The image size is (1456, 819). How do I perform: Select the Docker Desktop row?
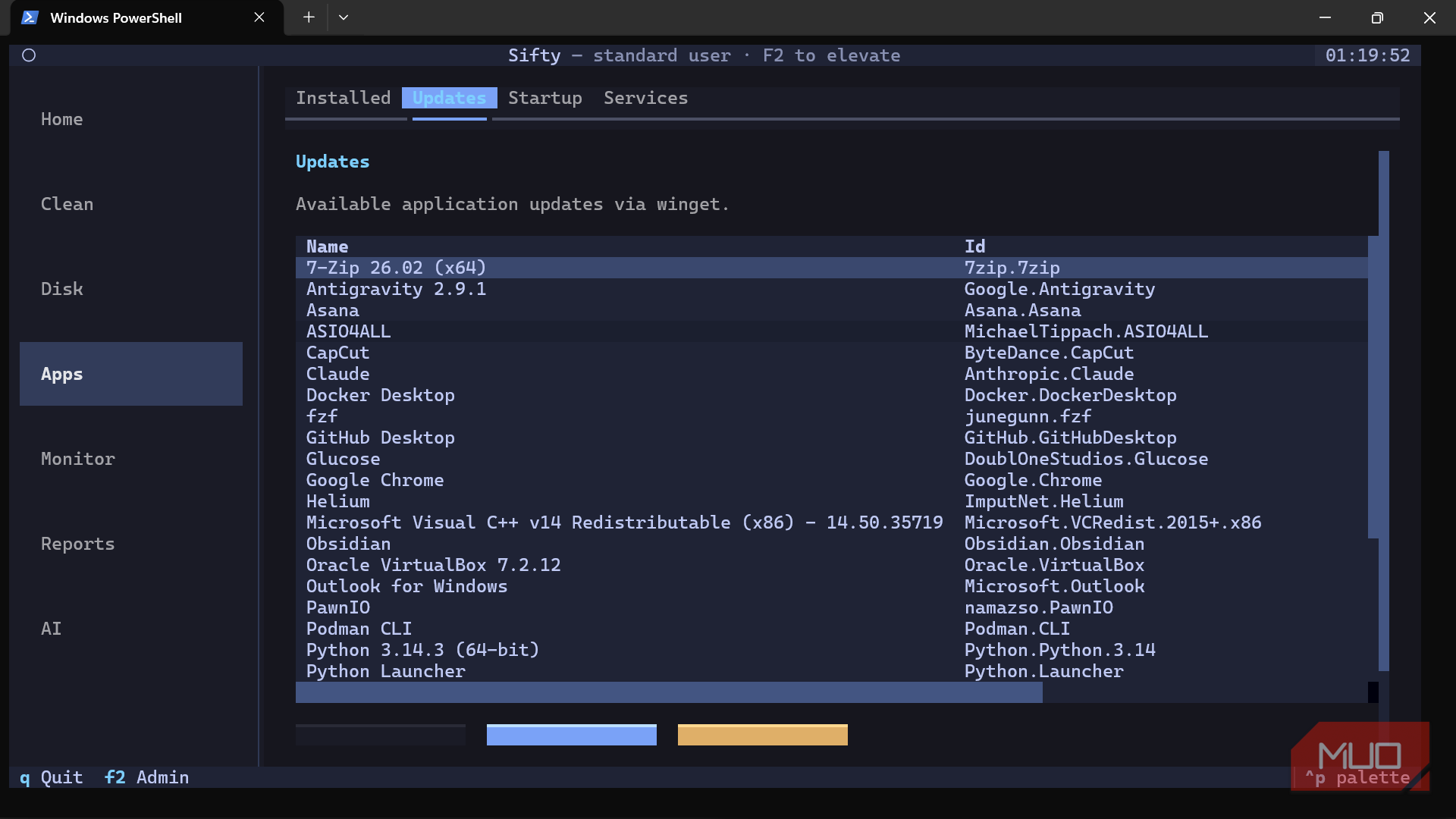832,395
